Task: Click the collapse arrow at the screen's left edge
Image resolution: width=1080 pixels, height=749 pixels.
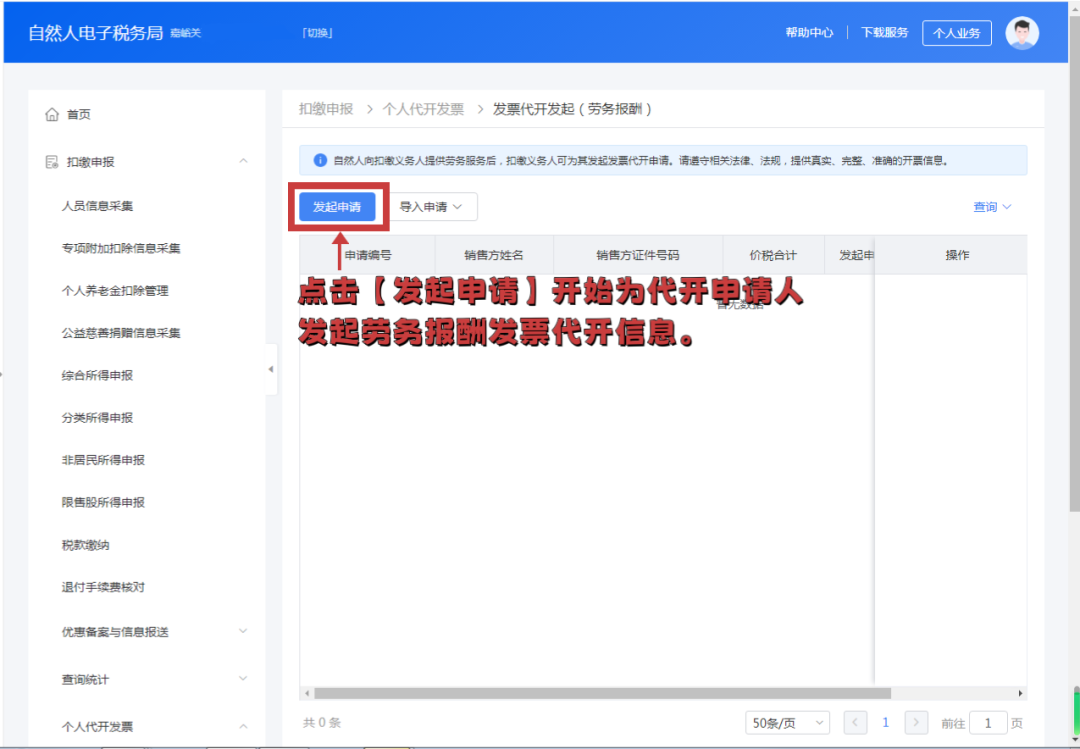Action: coord(4,374)
